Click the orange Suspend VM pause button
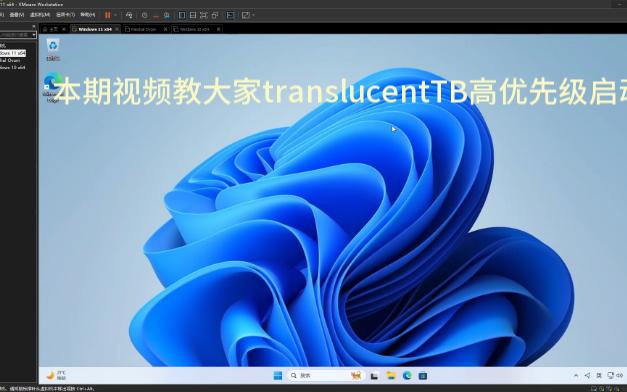Viewport: 627px width, 392px height. coord(107,15)
